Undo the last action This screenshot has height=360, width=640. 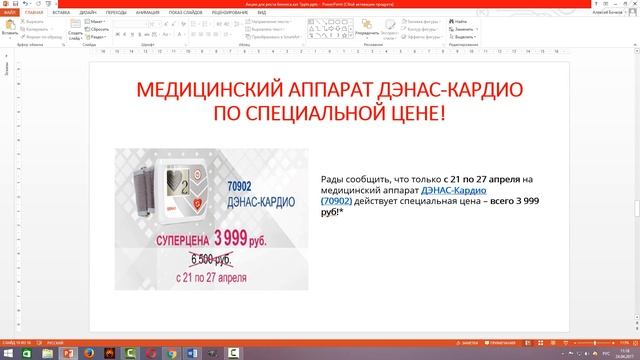pyautogui.click(x=25, y=4)
